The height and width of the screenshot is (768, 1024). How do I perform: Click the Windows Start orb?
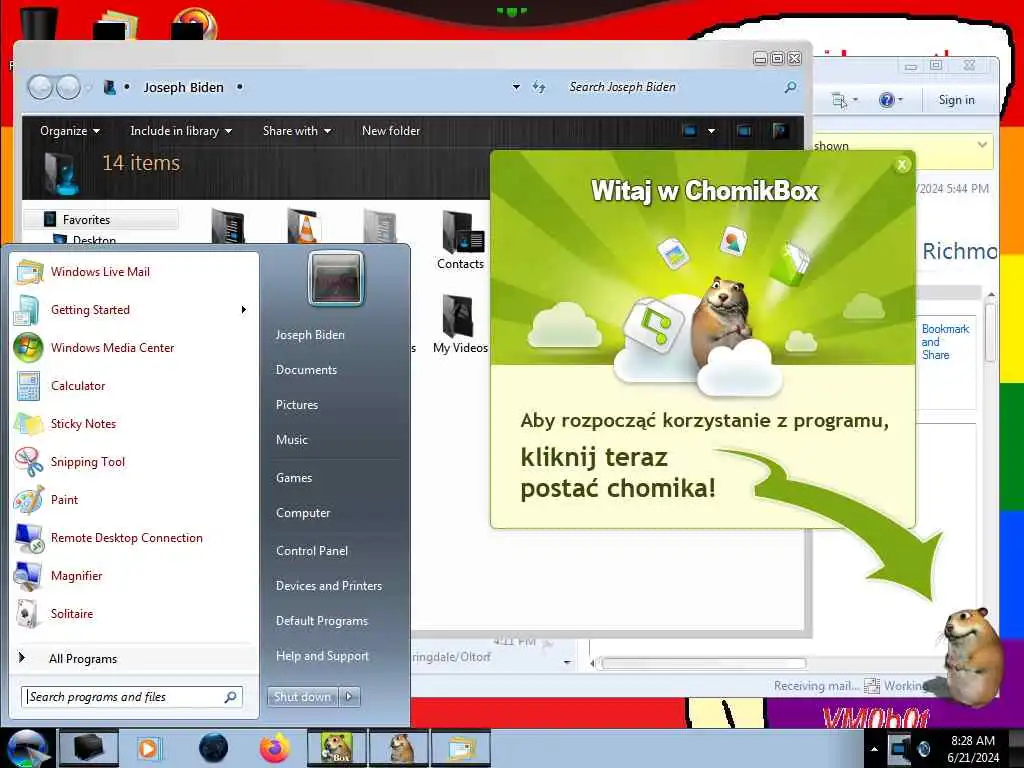[x=26, y=748]
